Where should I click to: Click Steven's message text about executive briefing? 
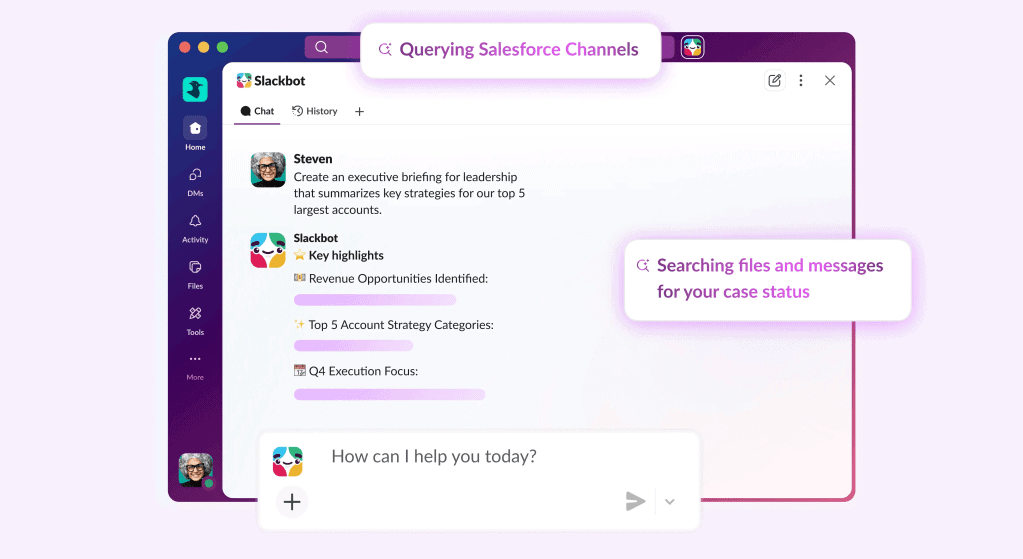click(409, 193)
